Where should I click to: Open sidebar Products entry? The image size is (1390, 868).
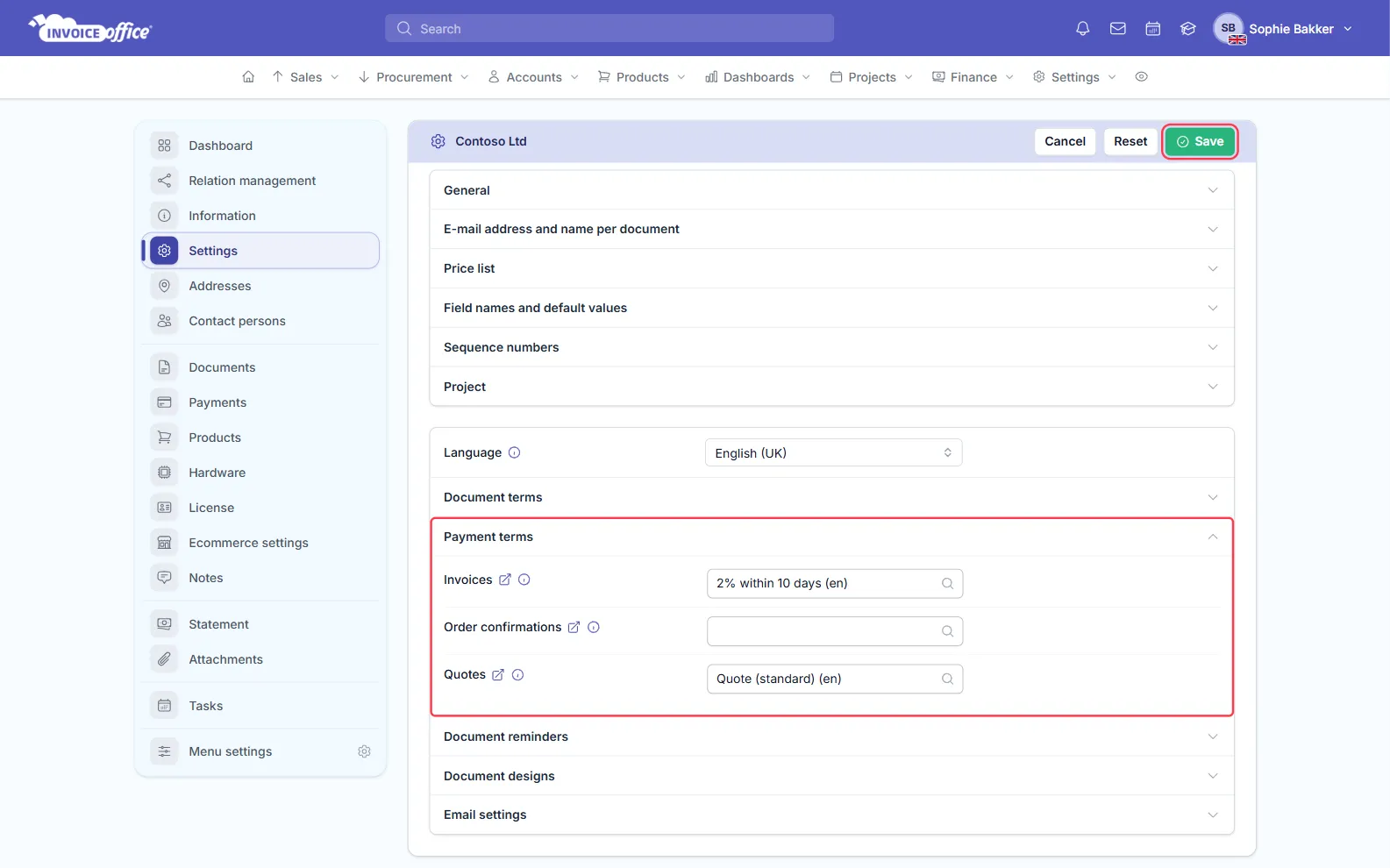point(260,438)
